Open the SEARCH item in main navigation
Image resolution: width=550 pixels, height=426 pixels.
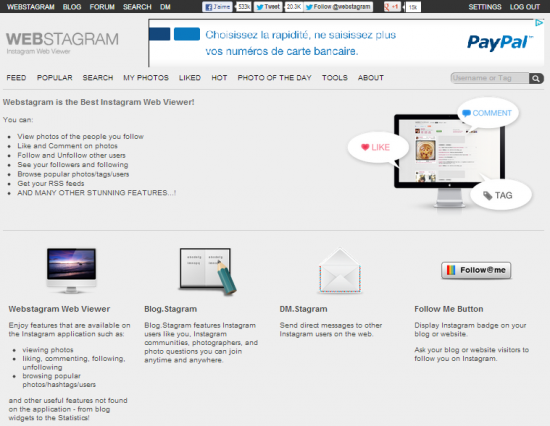98,78
